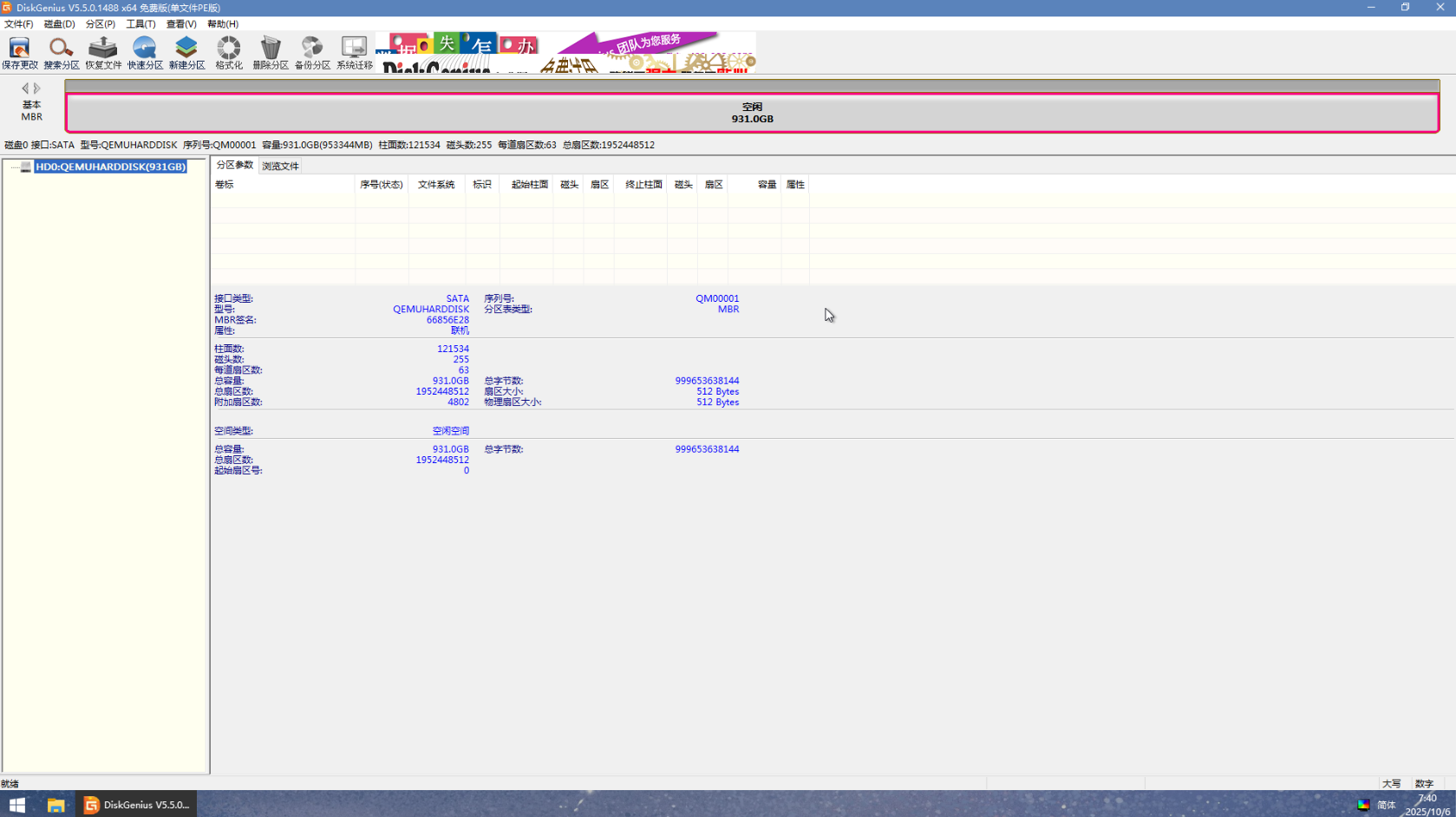The width and height of the screenshot is (1456, 817).
Task: Open the Recover Files (恢复文件) tool
Action: pos(103,52)
